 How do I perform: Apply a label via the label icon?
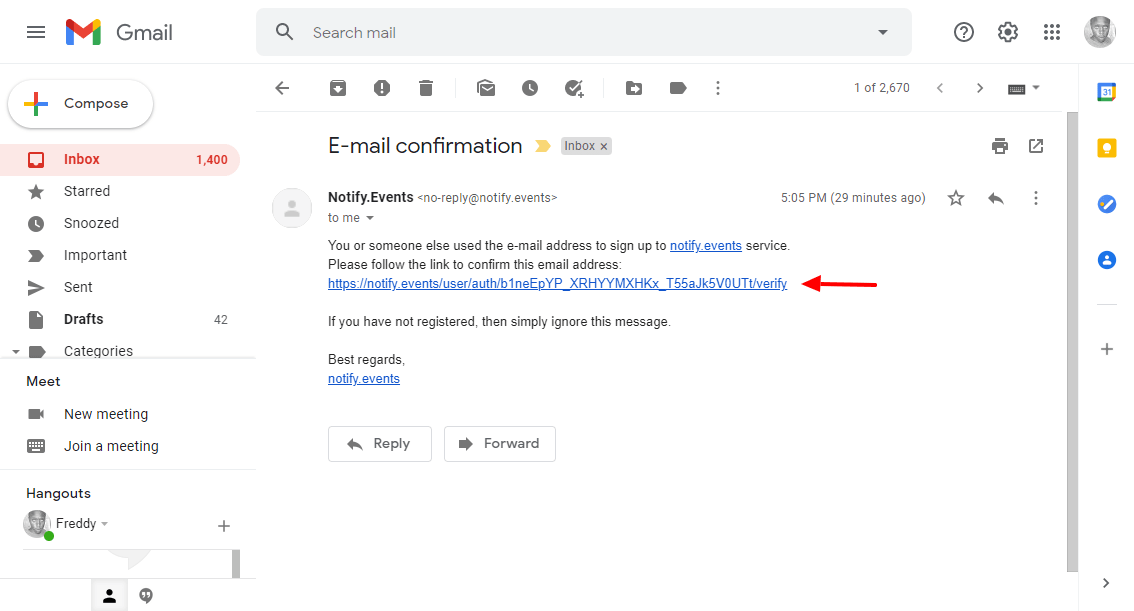pos(678,88)
